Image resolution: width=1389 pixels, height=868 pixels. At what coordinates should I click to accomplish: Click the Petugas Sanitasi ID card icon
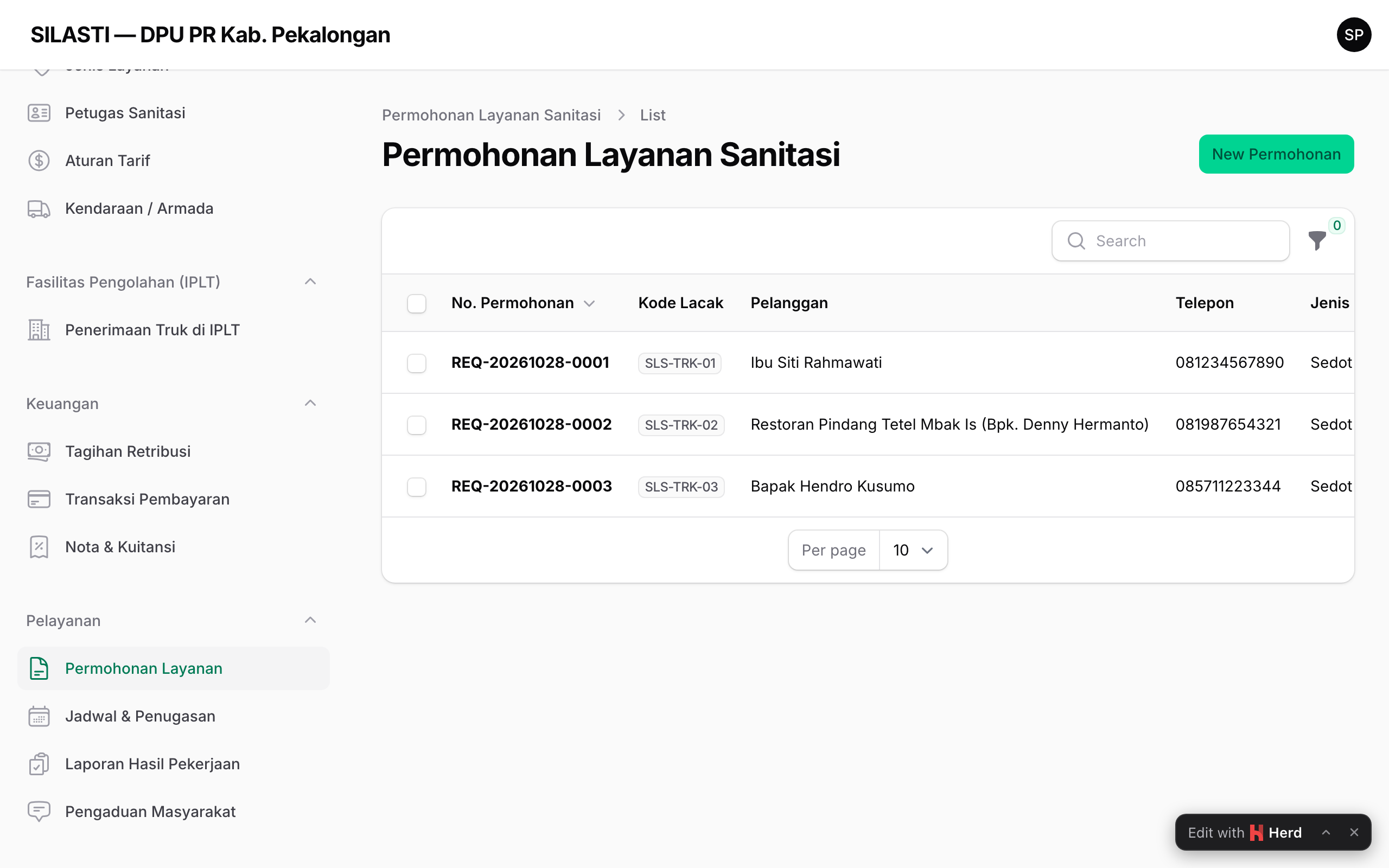(39, 113)
